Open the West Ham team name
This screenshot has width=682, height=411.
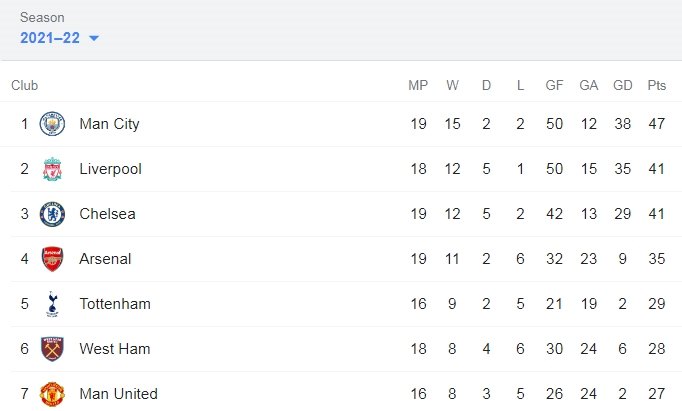[x=115, y=349]
